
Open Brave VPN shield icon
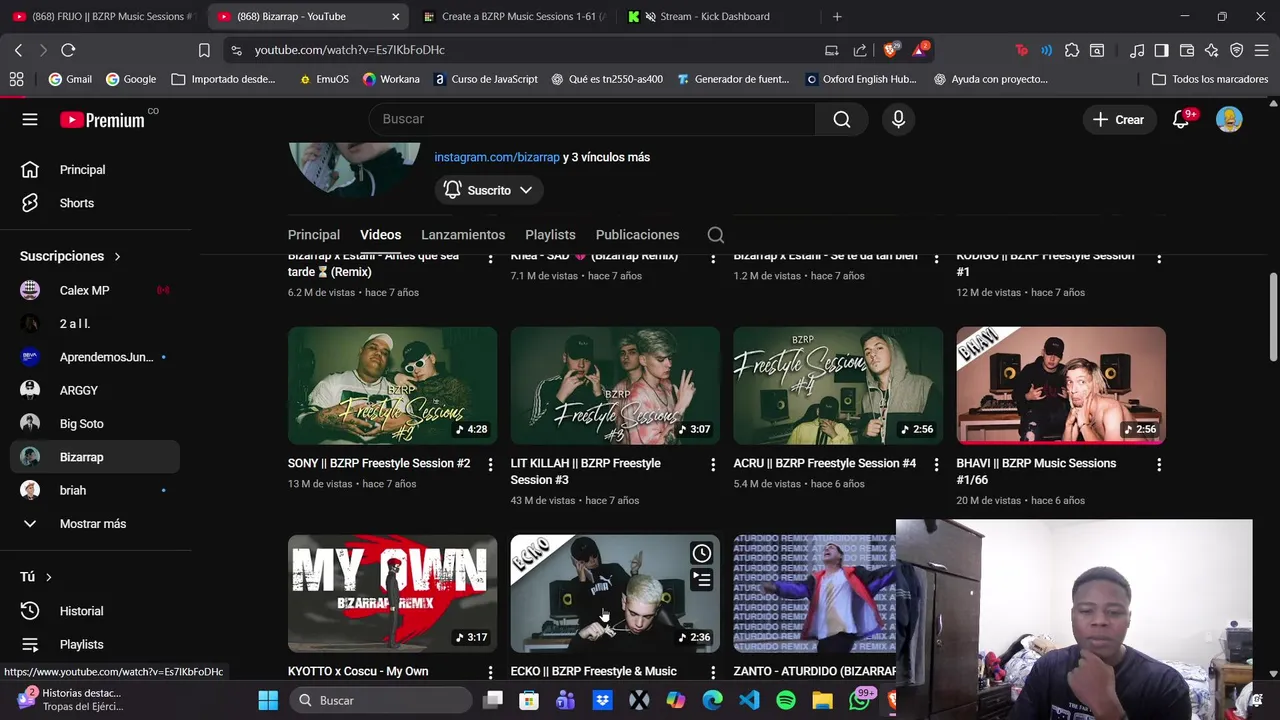(1237, 50)
